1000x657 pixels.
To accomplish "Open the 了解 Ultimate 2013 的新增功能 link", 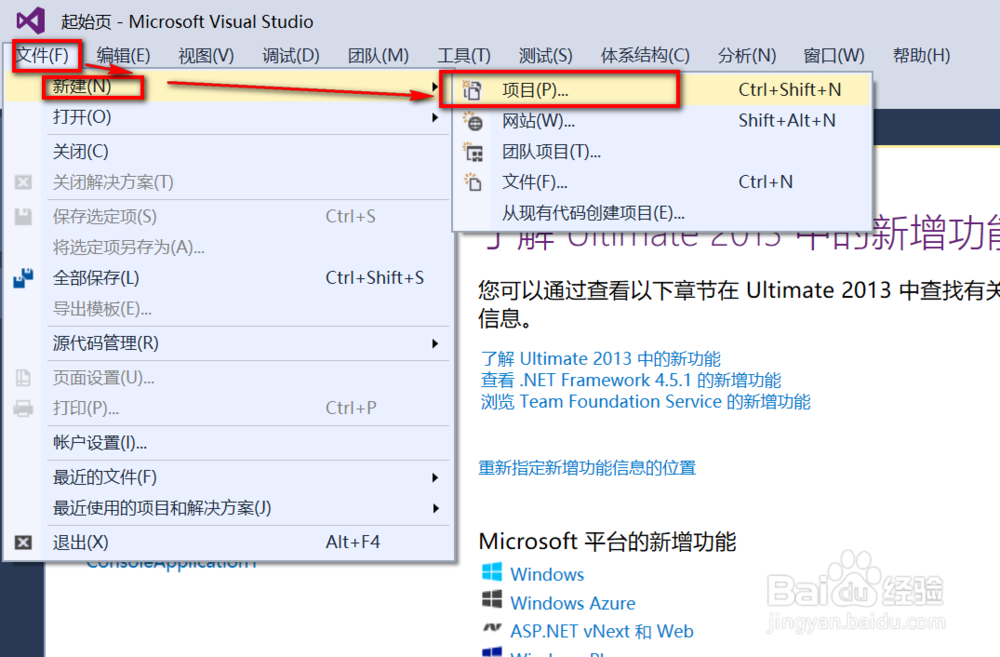I will click(602, 358).
